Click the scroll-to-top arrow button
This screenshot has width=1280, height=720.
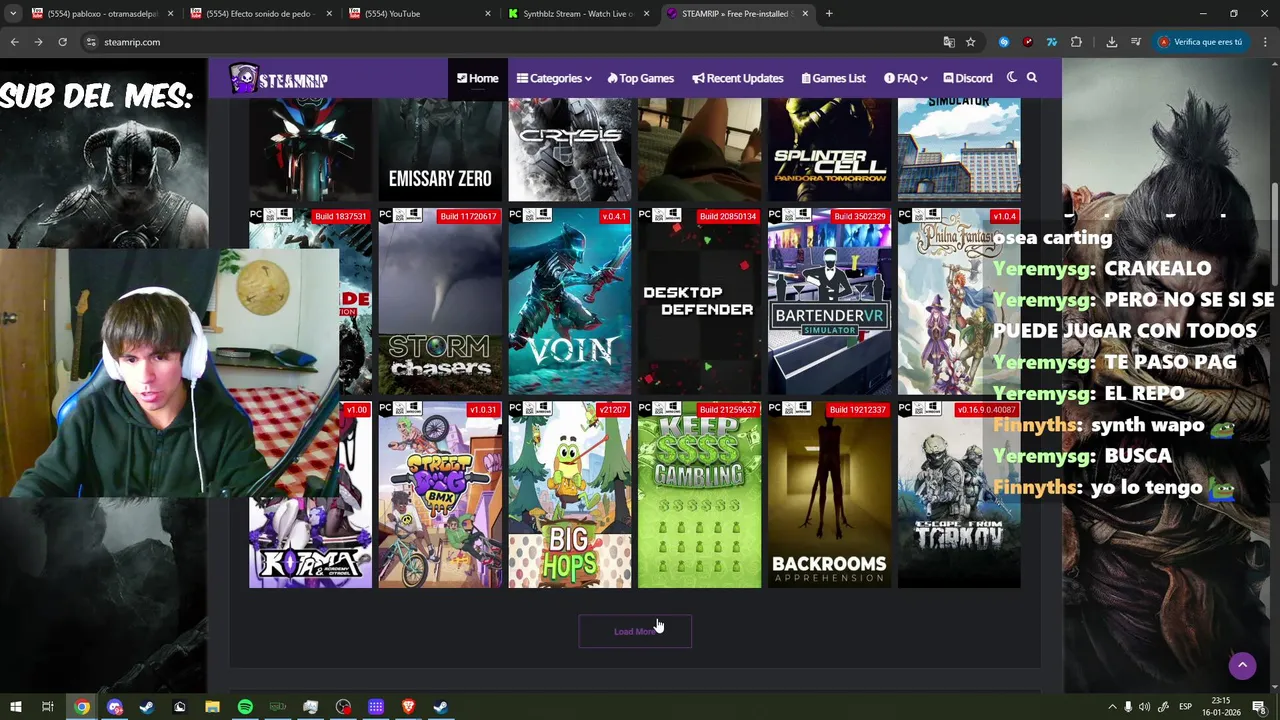[x=1242, y=665]
